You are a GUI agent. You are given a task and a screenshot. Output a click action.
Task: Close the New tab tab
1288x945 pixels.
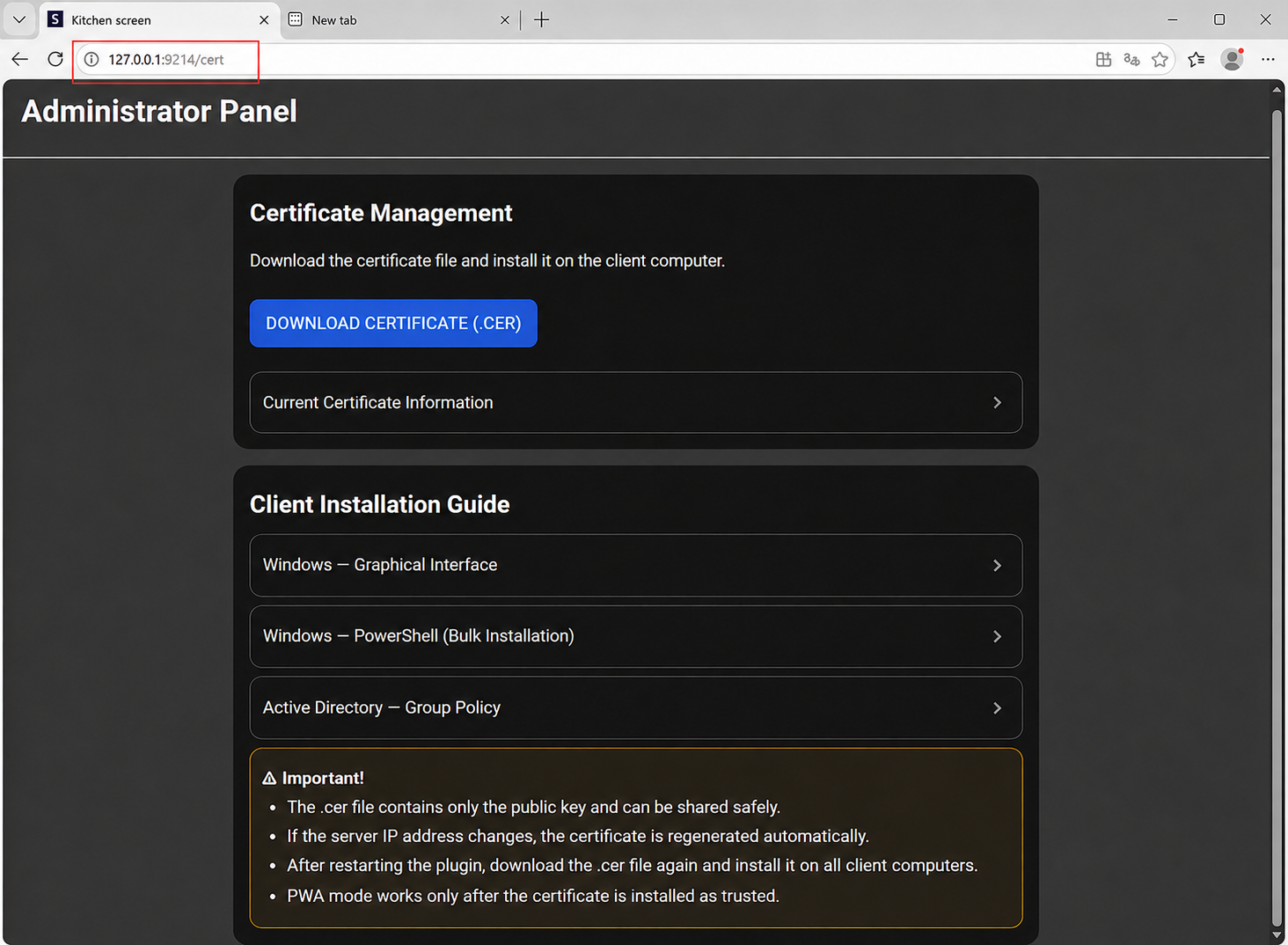pyautogui.click(x=504, y=19)
